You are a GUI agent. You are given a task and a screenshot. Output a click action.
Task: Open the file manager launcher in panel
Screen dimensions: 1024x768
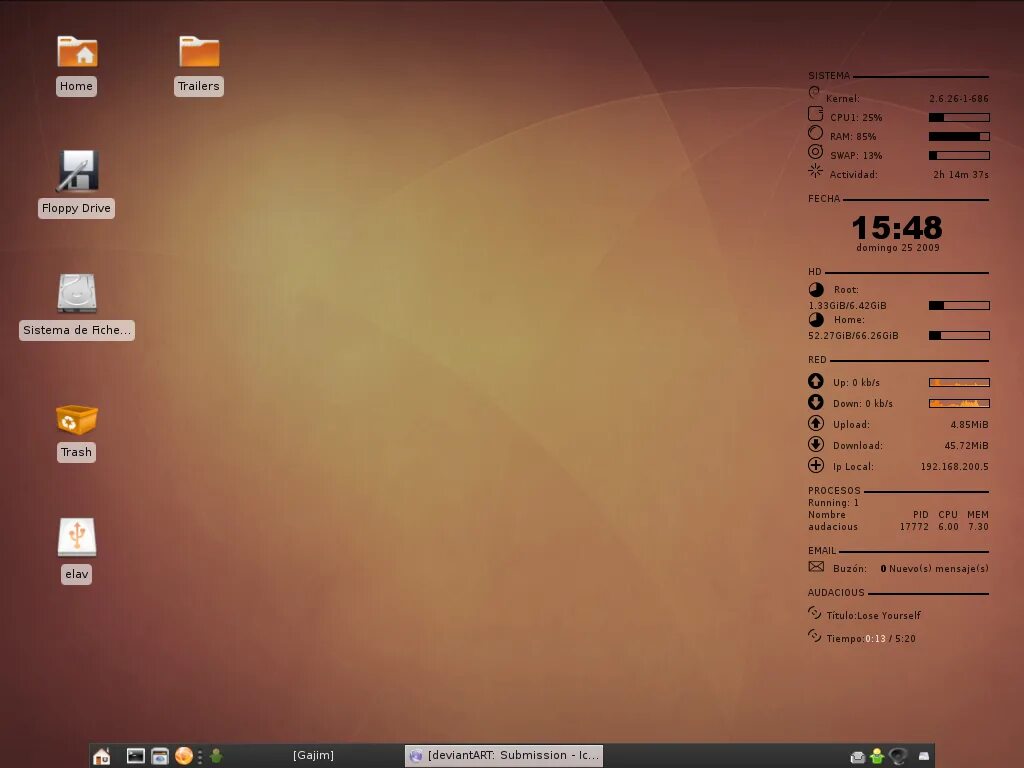click(x=160, y=756)
